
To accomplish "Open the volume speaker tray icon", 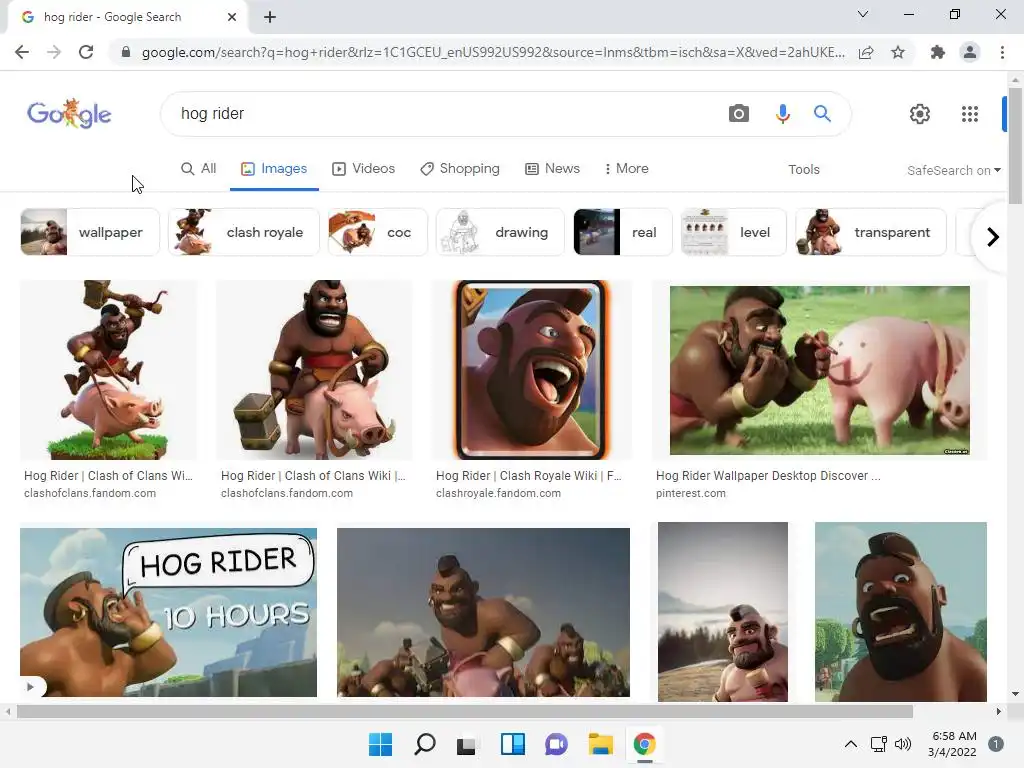I will 903,744.
